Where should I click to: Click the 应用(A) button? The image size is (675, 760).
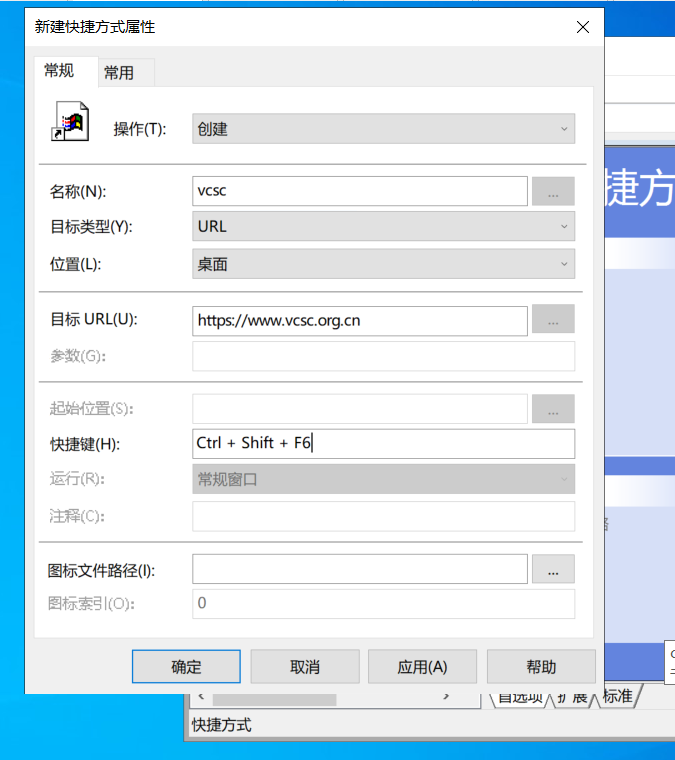pyautogui.click(x=422, y=667)
